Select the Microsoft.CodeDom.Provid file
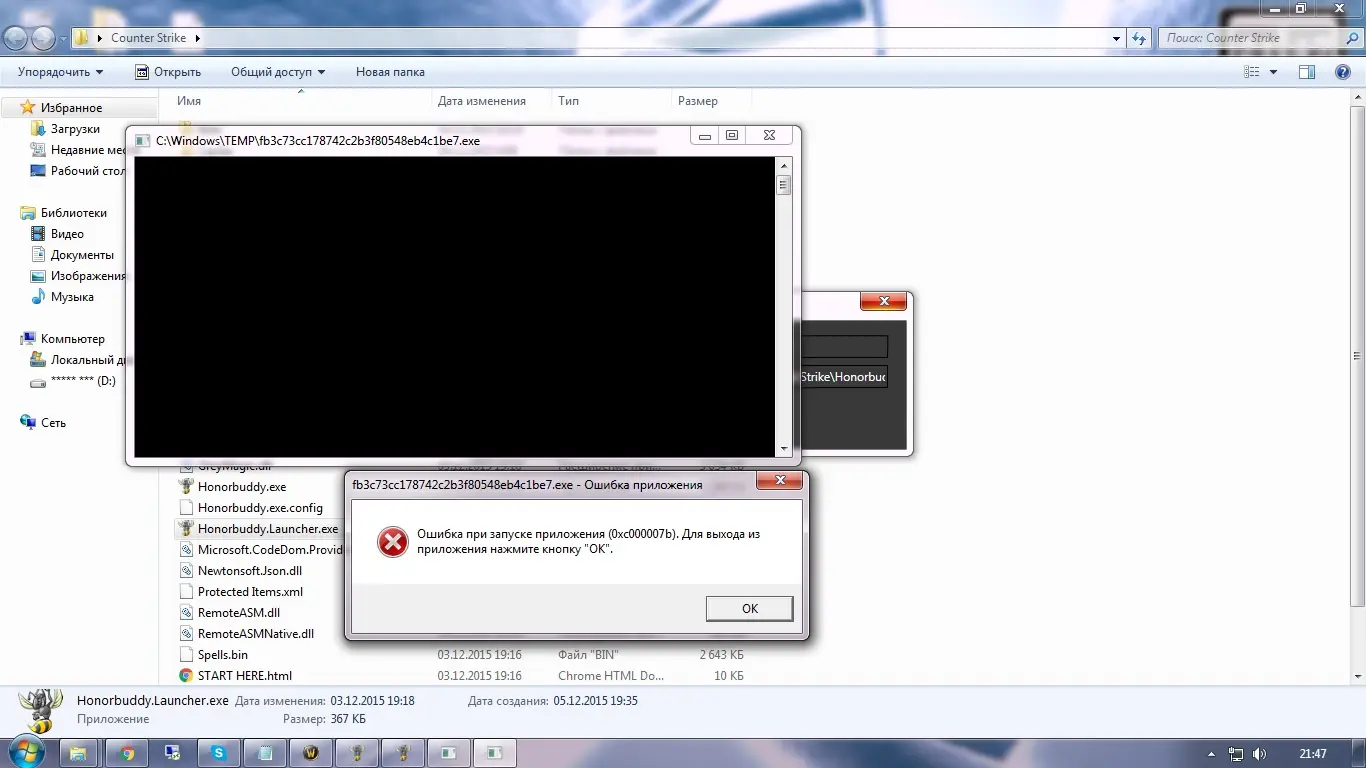 tap(270, 550)
